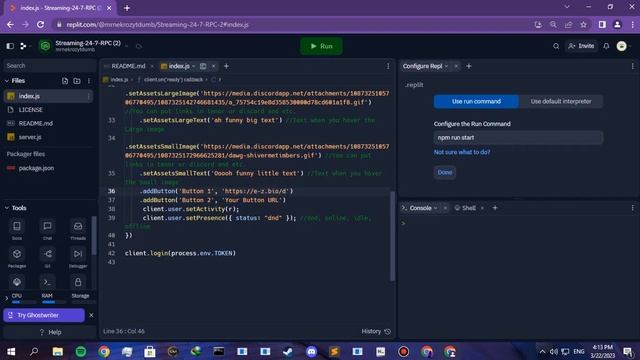The height and width of the screenshot is (360, 640).
Task: Open the lock Secrets tool icon
Action: point(78,282)
